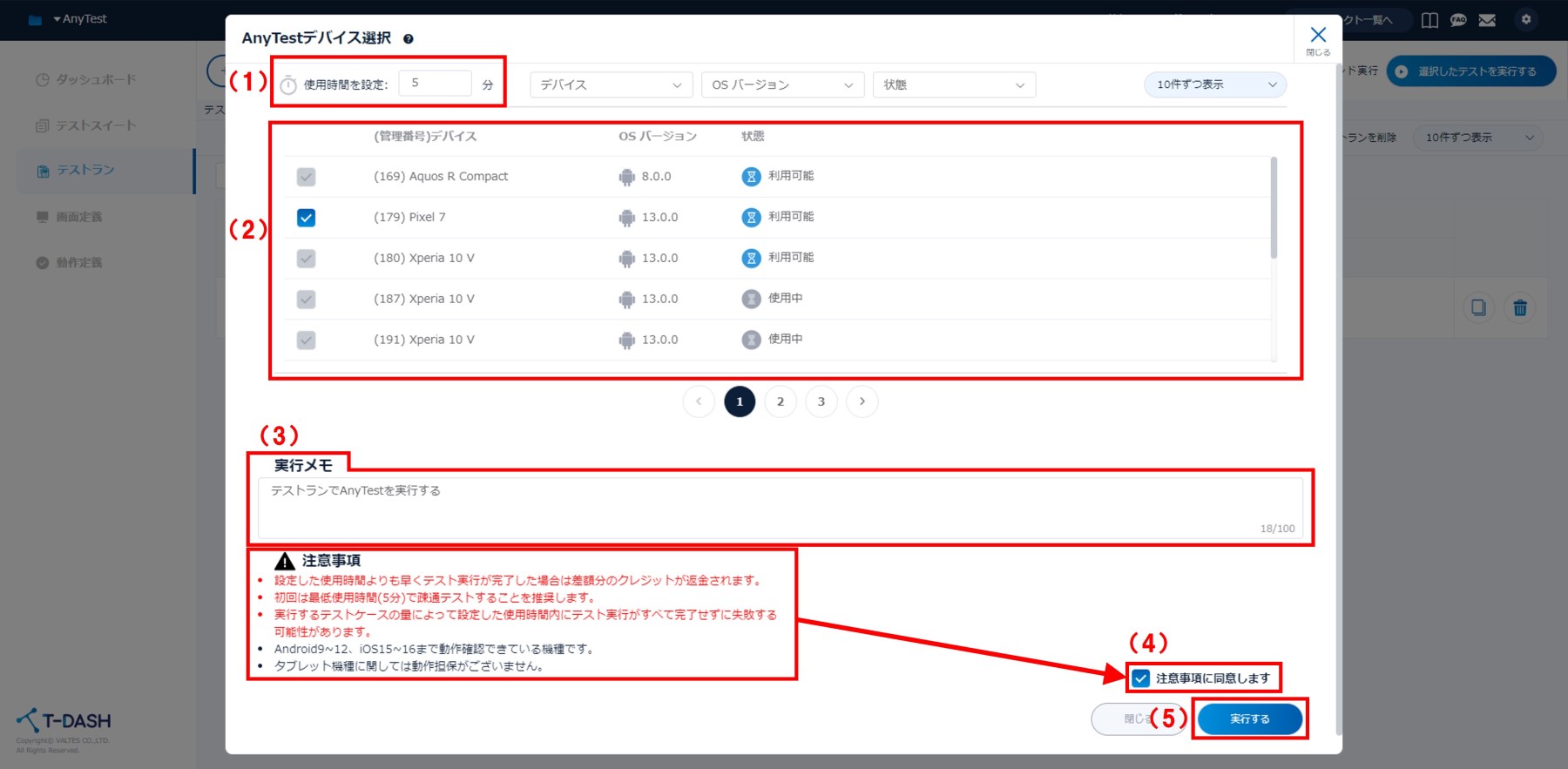This screenshot has height=769, width=1568.
Task: Go to page 2 of device list
Action: point(781,401)
